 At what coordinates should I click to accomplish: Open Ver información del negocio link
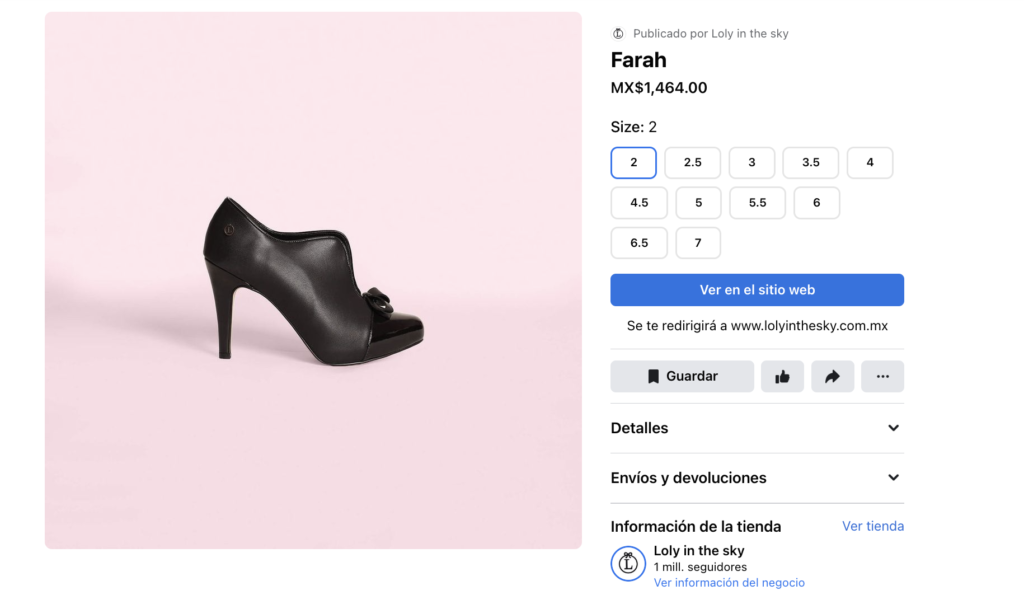point(729,582)
